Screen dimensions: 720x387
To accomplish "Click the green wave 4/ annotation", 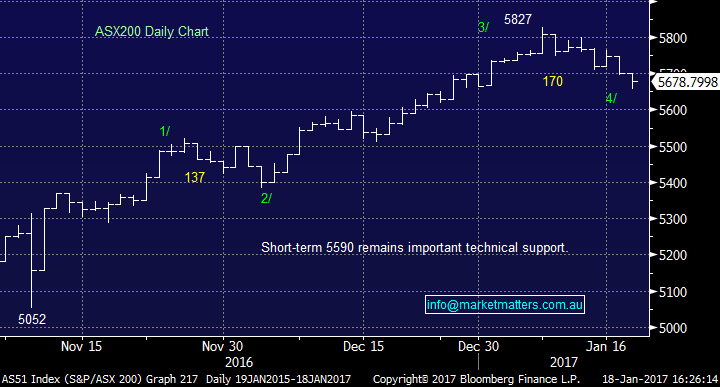I will pos(611,98).
